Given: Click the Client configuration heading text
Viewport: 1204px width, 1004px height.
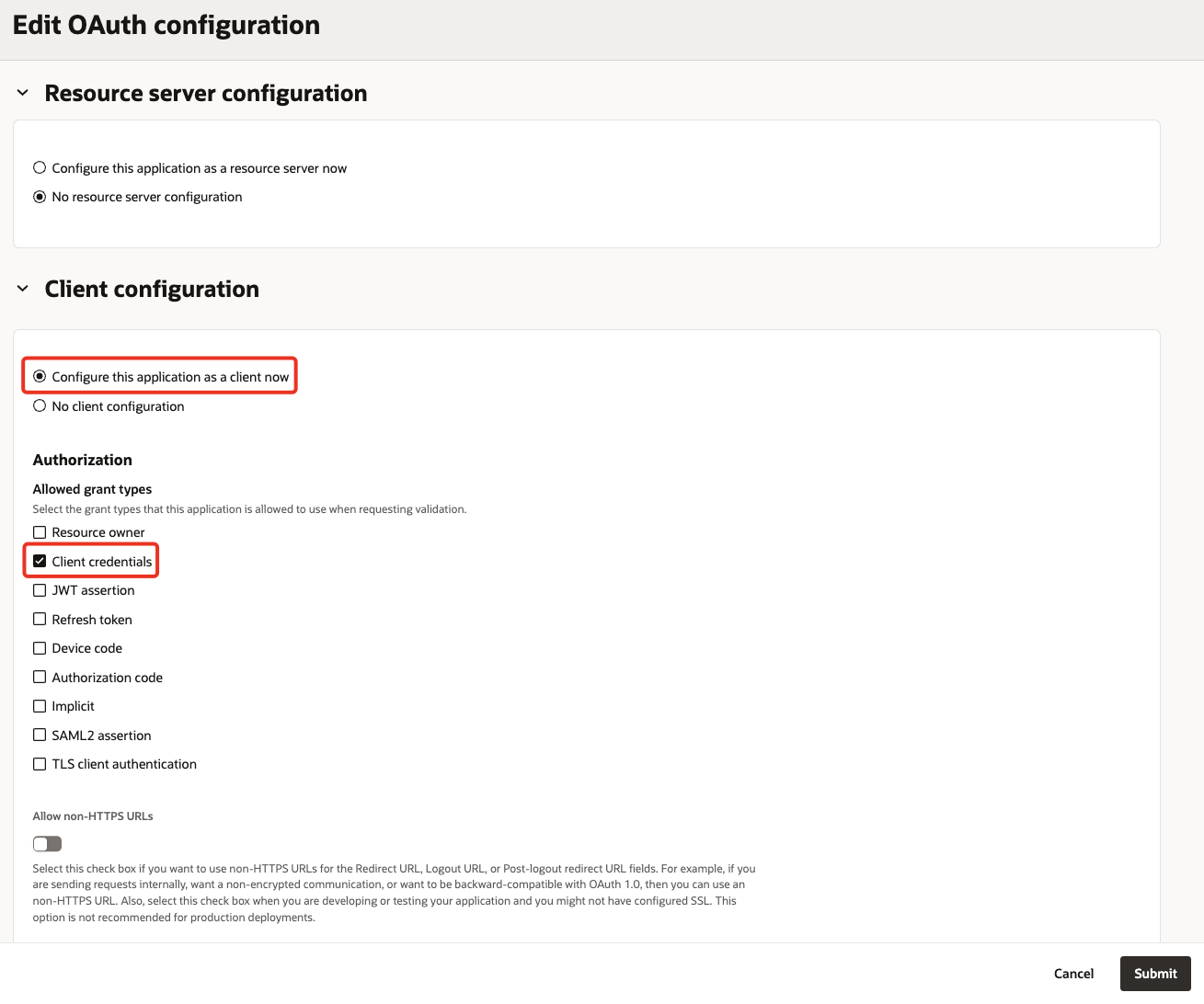Looking at the screenshot, I should [x=152, y=289].
